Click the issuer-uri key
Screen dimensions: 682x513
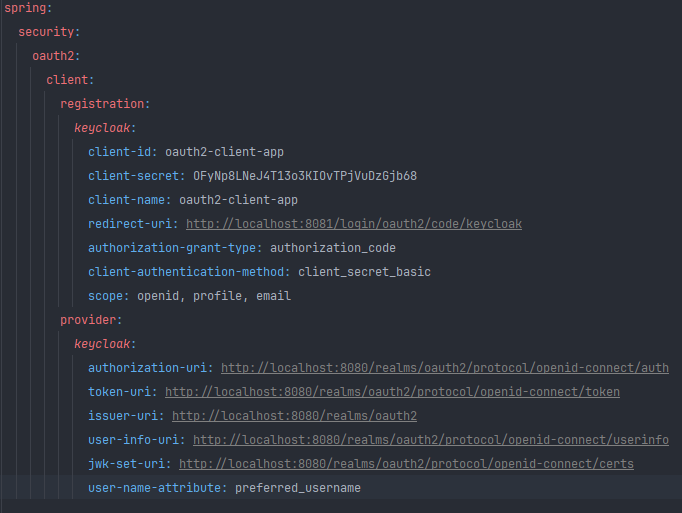123,415
